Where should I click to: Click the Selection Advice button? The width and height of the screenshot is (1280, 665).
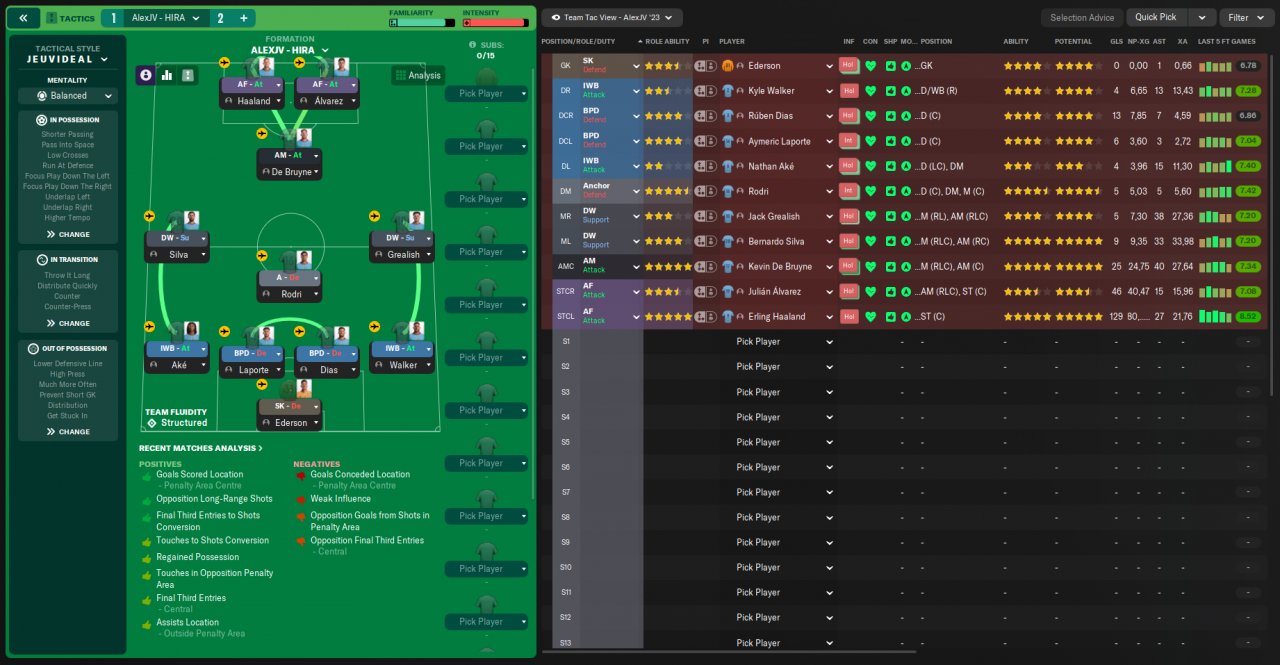(1082, 18)
